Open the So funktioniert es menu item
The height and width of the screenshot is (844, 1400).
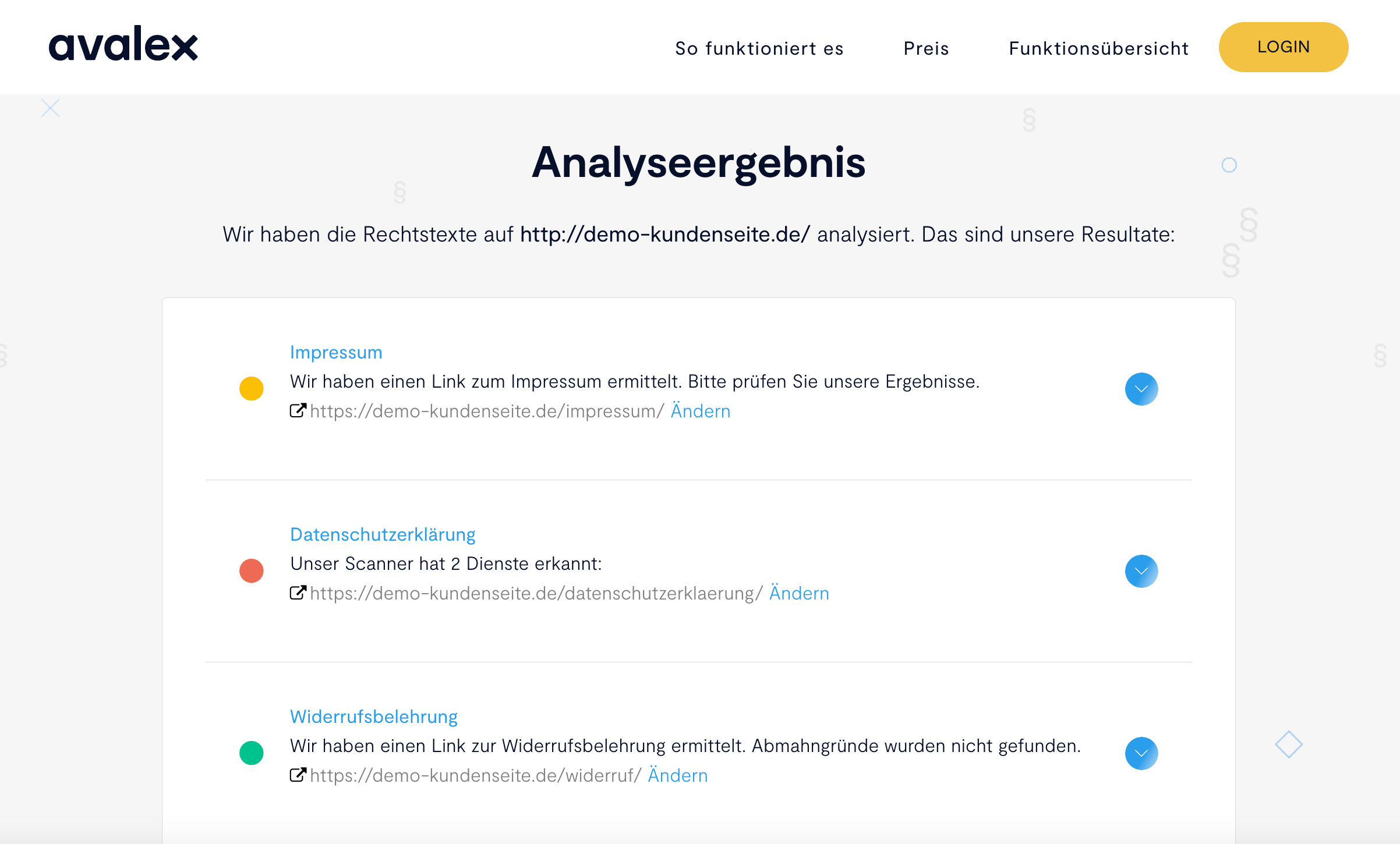coord(759,48)
